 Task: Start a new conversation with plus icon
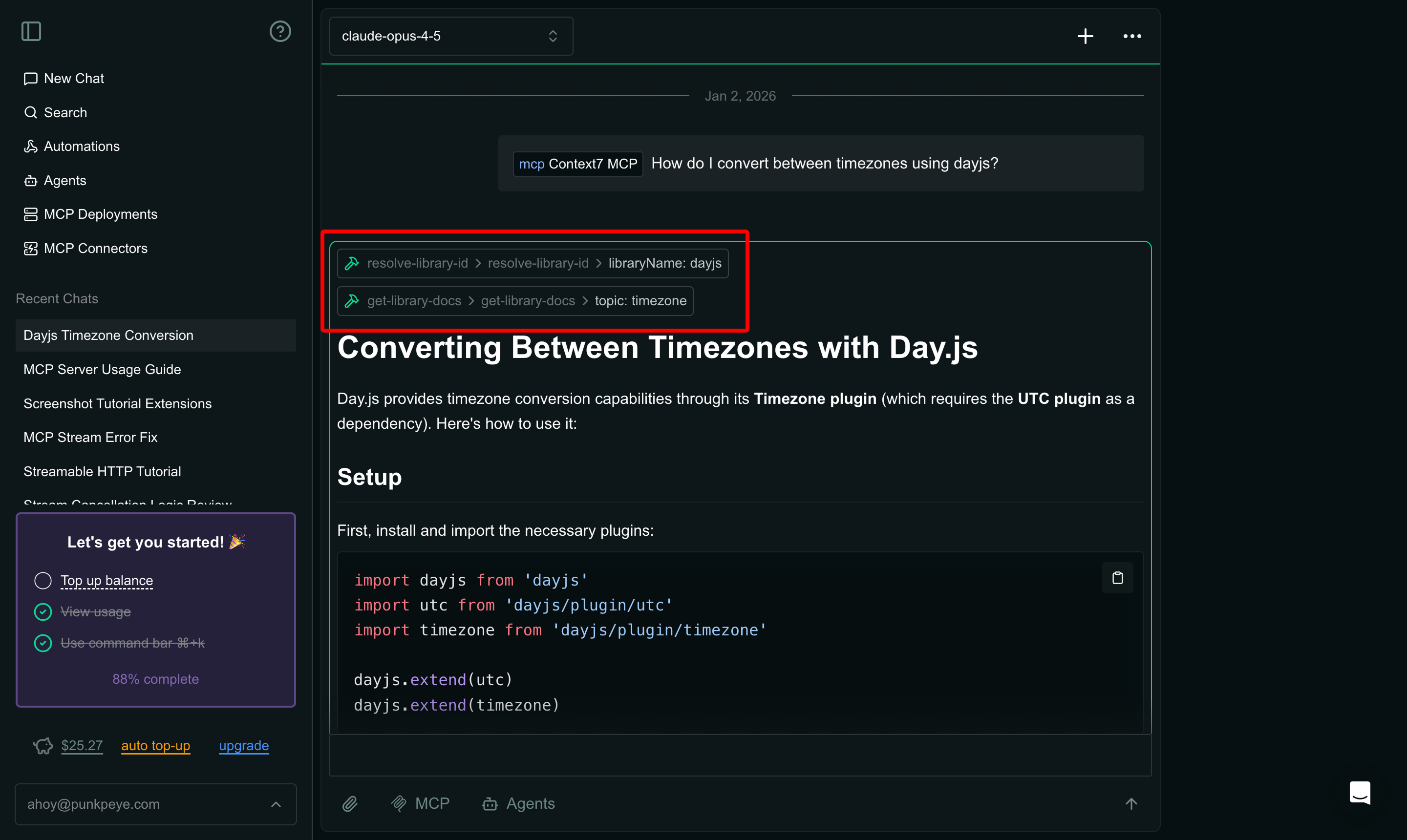(1085, 36)
